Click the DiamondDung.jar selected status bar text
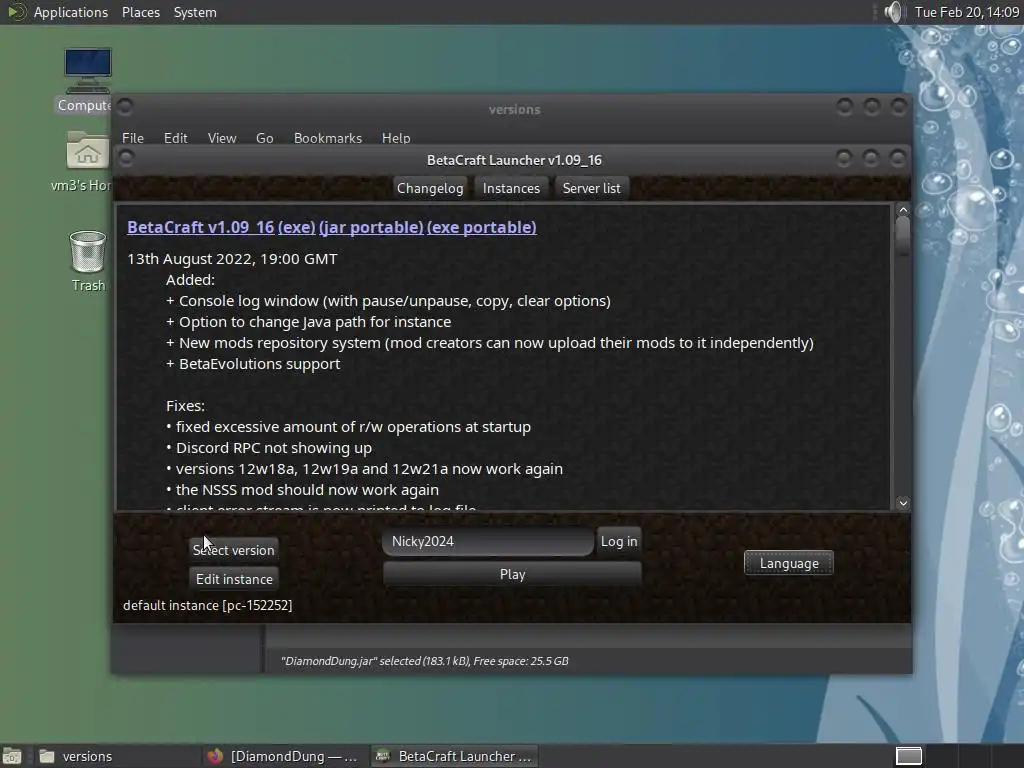 (424, 661)
